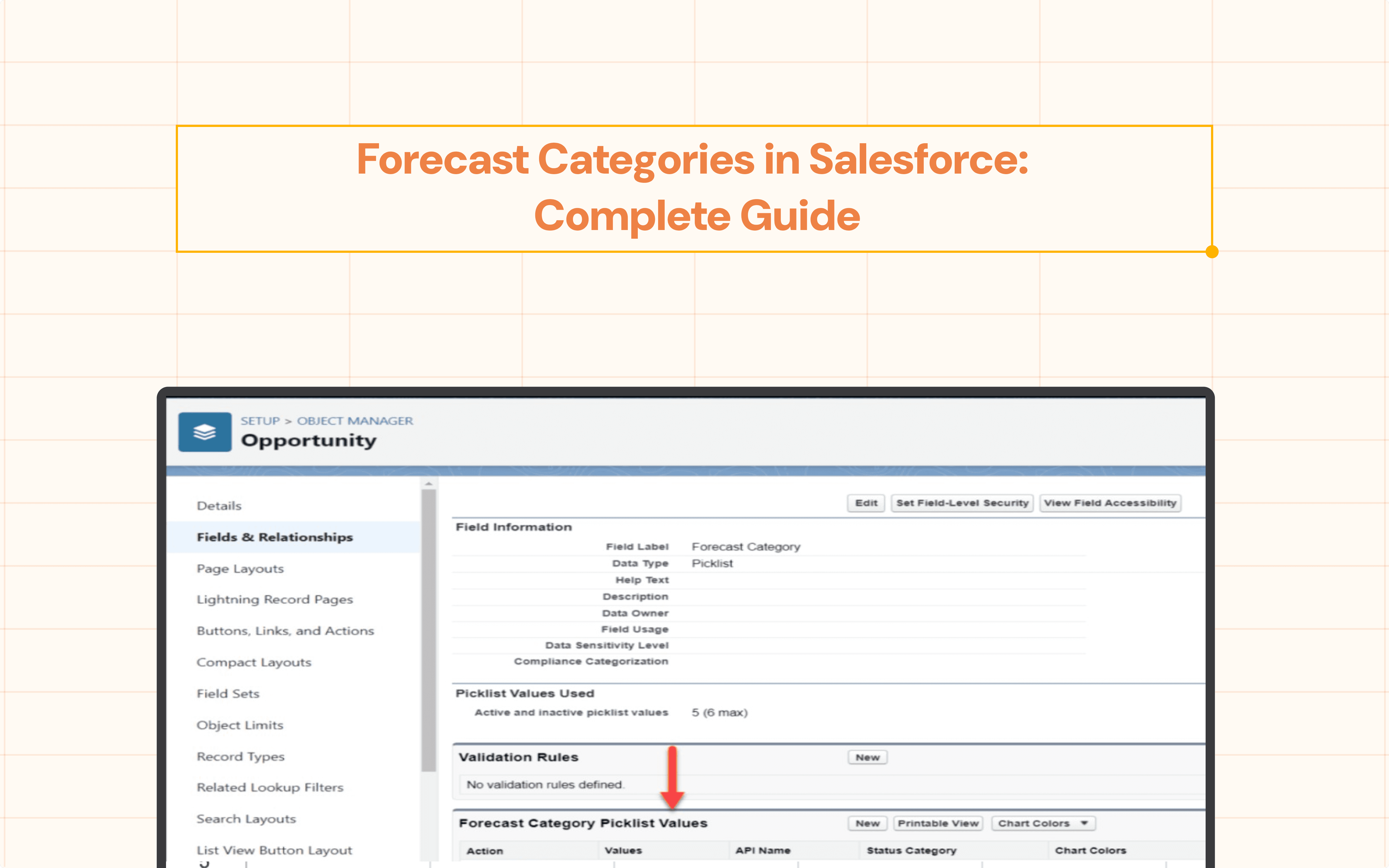Click the Forecast Category field label value

coord(746,547)
